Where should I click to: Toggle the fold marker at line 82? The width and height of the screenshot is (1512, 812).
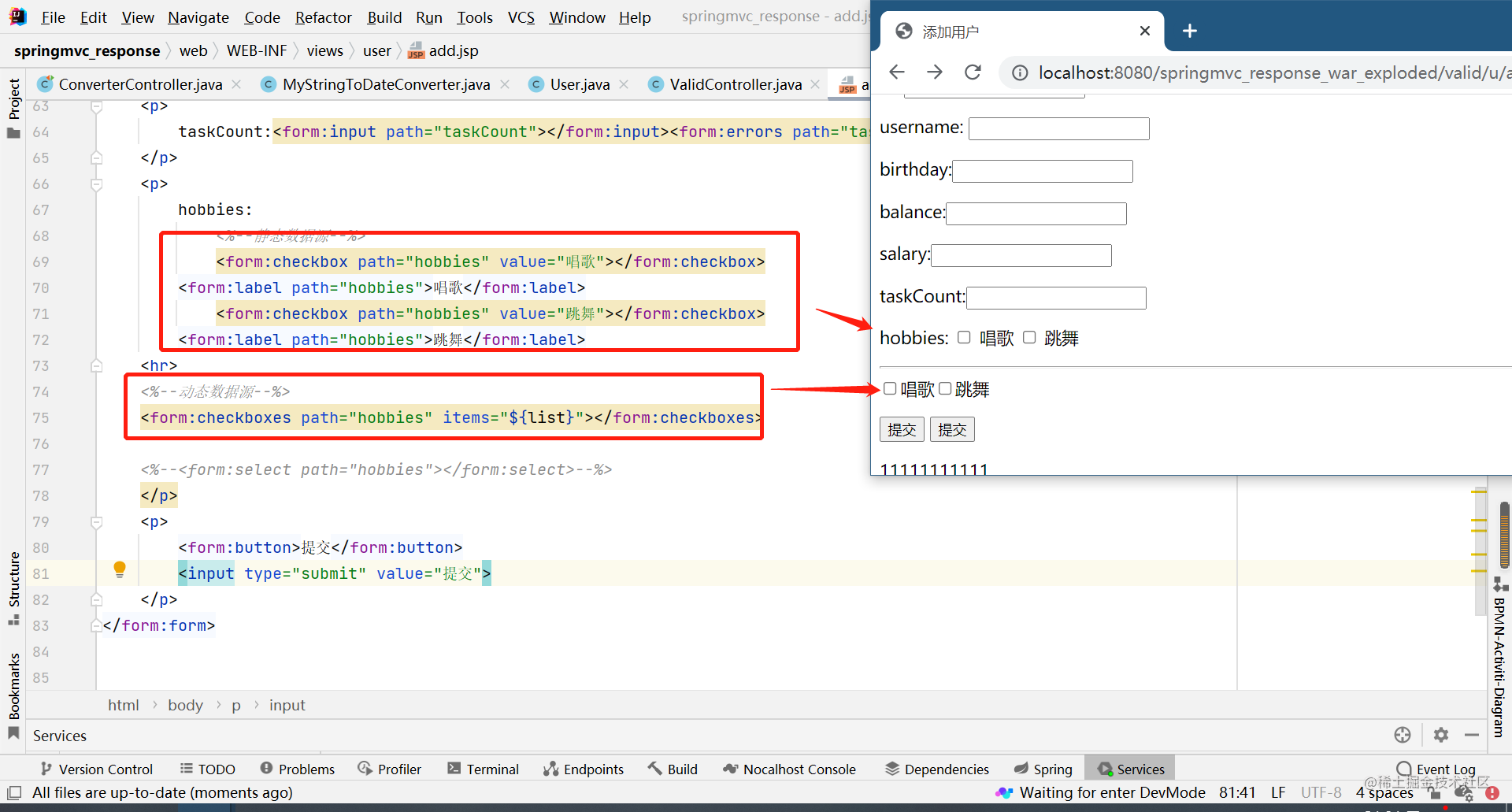coord(96,599)
